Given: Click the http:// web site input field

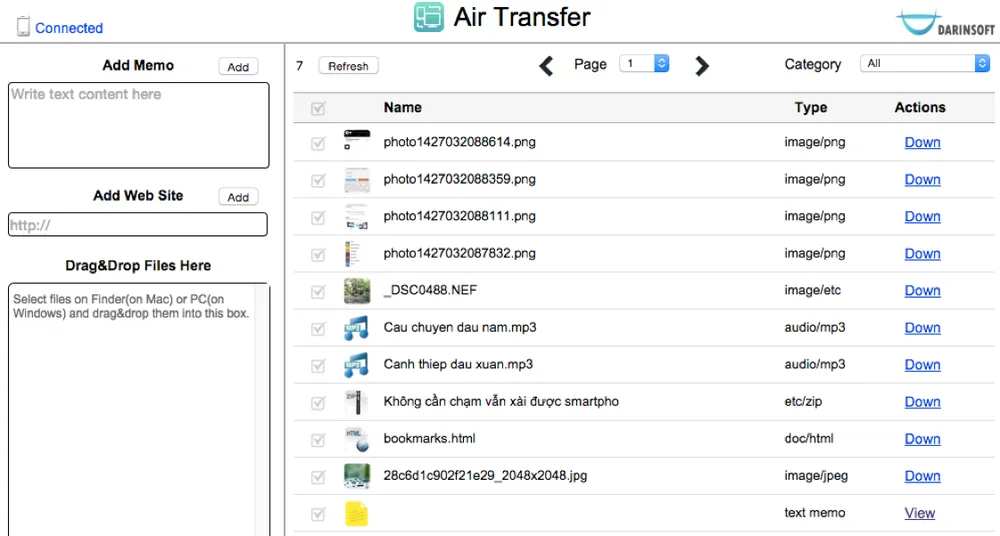Looking at the screenshot, I should pos(138,225).
